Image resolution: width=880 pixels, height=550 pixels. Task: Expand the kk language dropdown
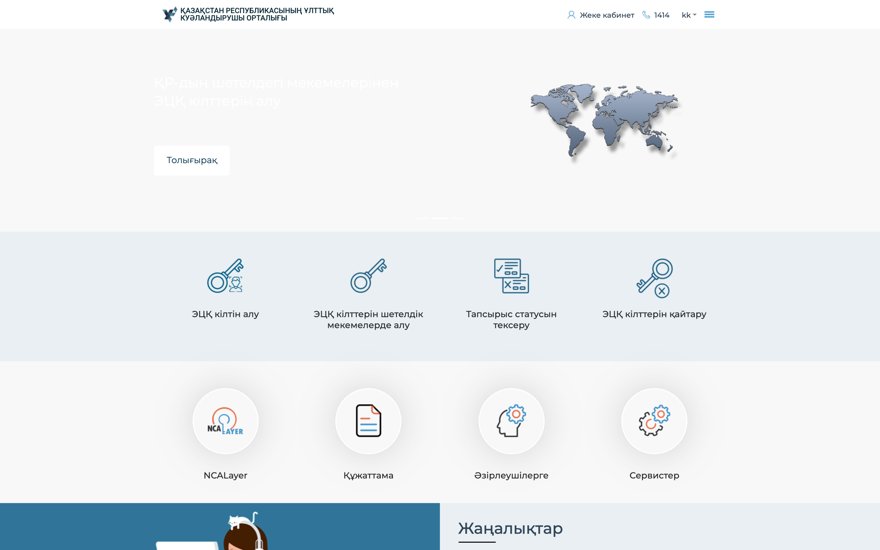(689, 15)
